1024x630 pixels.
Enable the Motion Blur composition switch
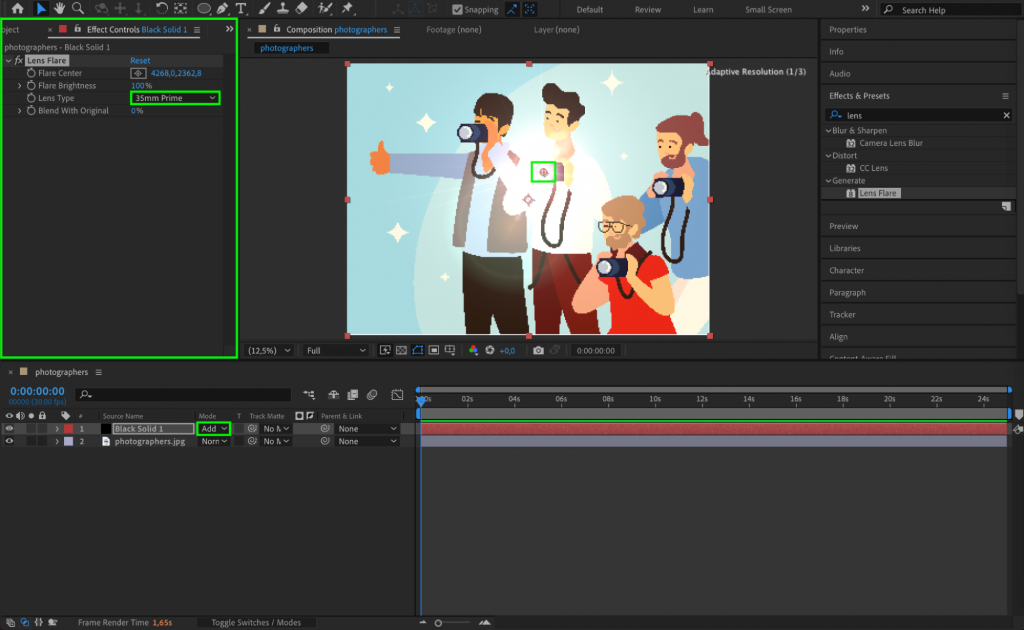[372, 394]
